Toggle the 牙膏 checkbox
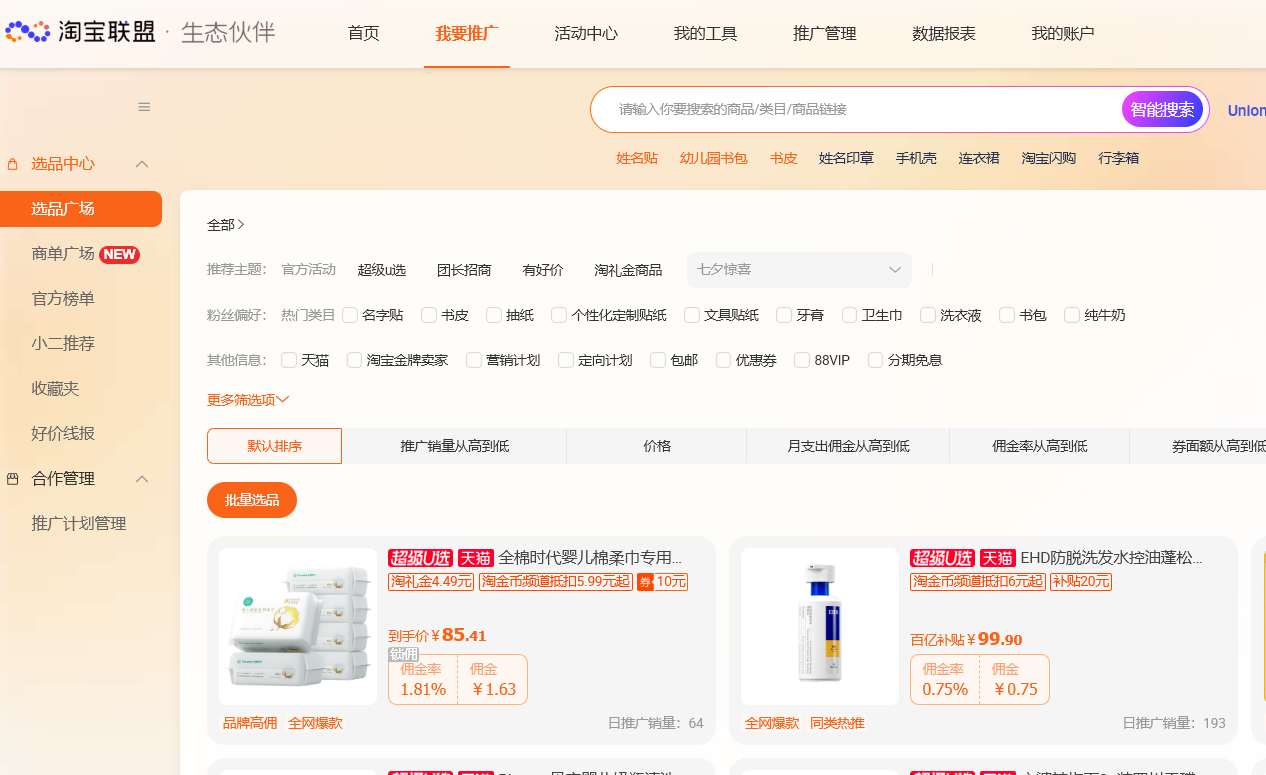 [x=784, y=315]
